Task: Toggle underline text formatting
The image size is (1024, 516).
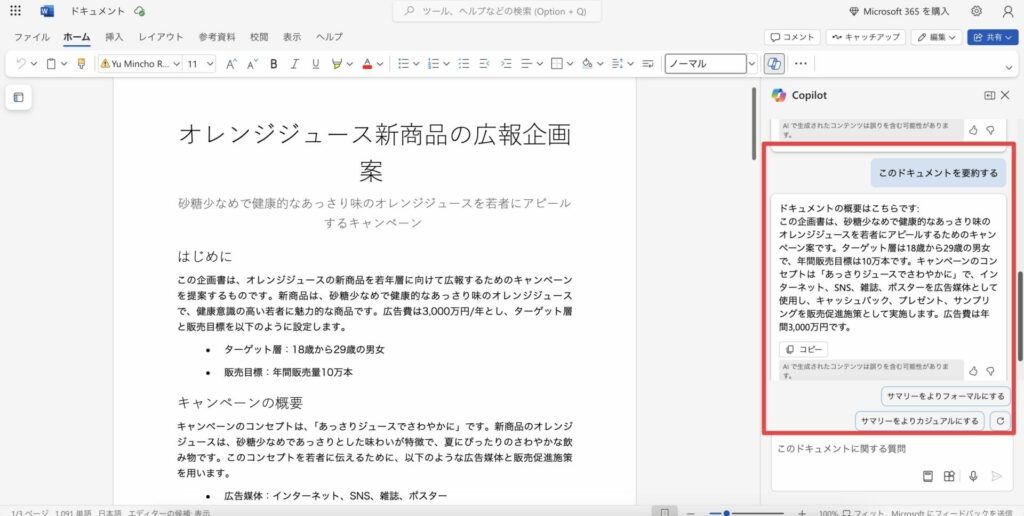Action: (316, 63)
